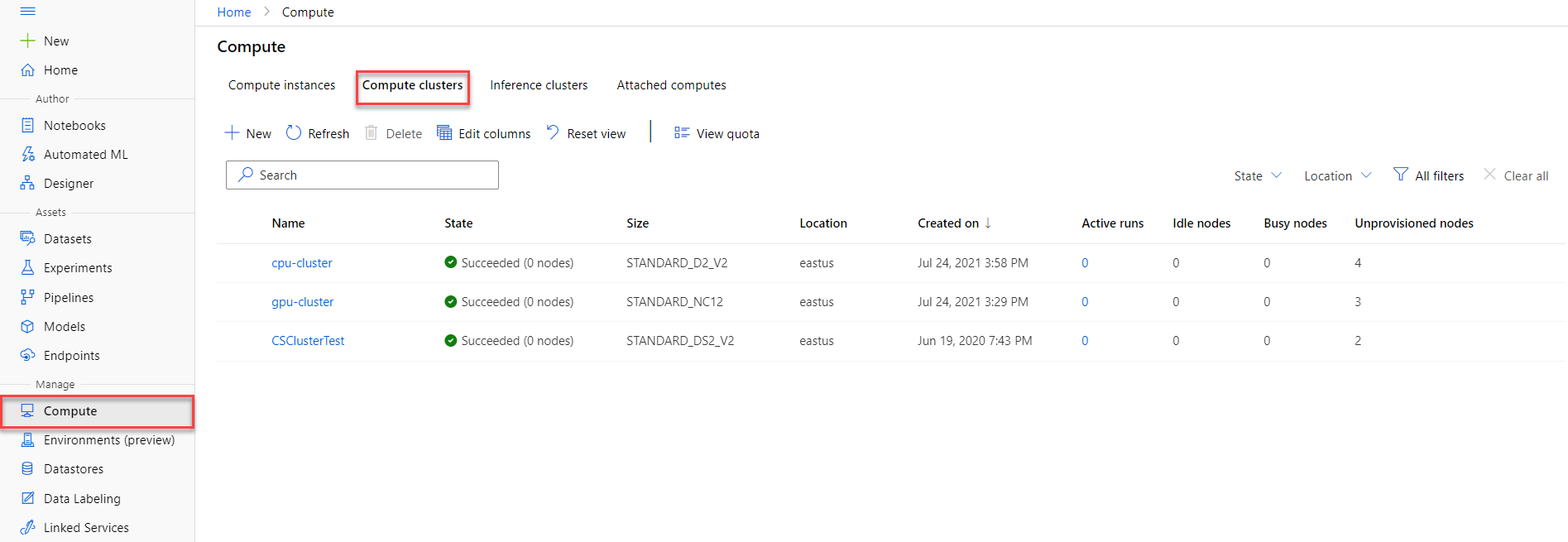
Task: Switch to the Inference clusters tab
Action: 539,85
